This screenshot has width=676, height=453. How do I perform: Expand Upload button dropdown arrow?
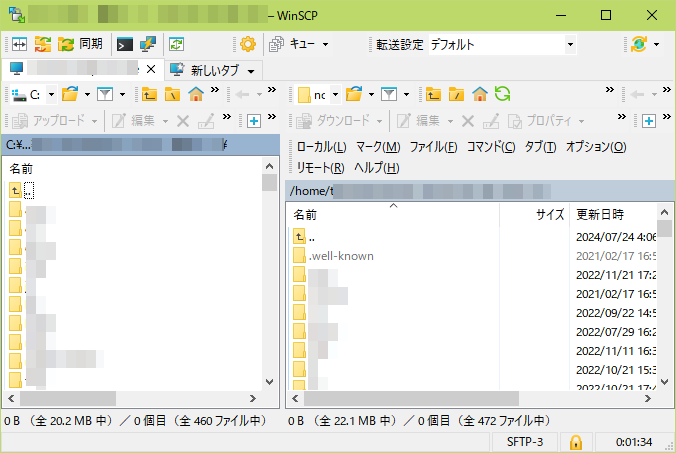tap(94, 122)
